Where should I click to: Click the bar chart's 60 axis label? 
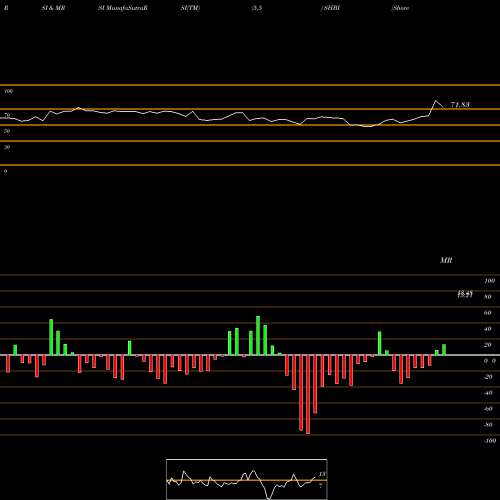pos(488,313)
